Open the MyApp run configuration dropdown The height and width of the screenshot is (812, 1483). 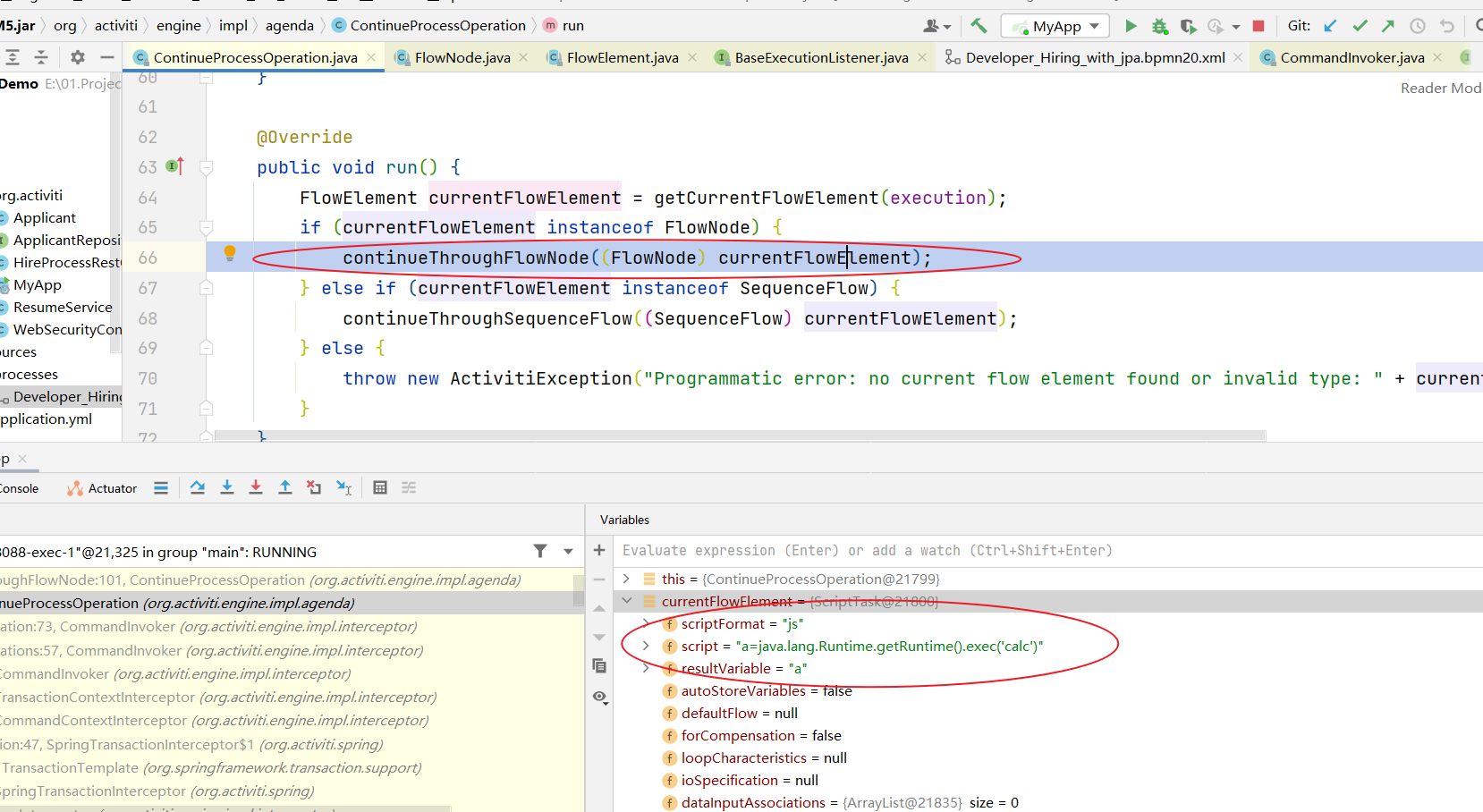[x=1055, y=26]
